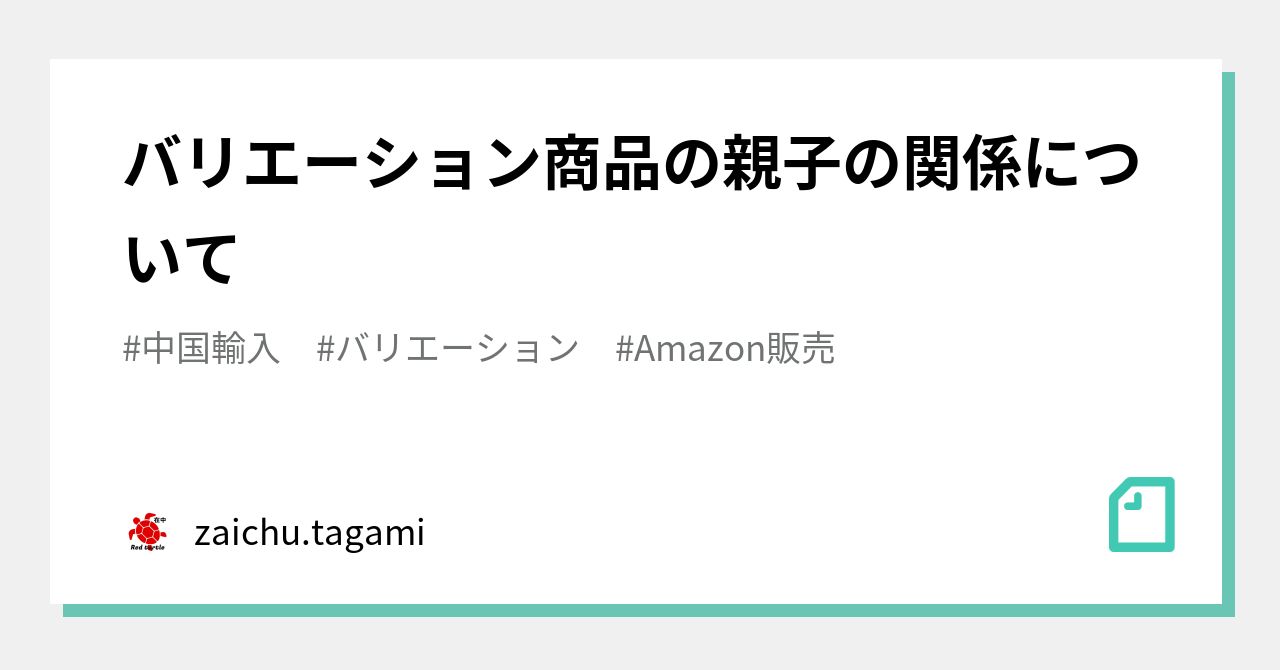
Task: Open the zaichu.tagami author profile
Action: [x=309, y=533]
